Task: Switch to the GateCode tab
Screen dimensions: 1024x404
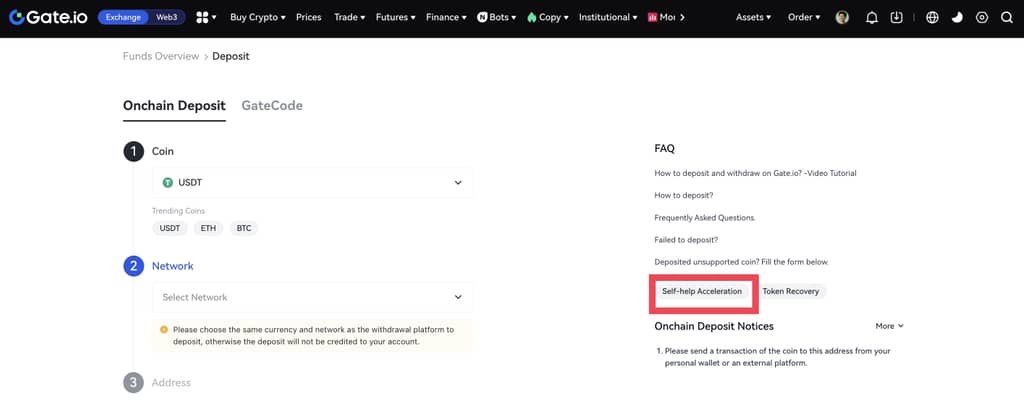Action: click(x=272, y=105)
